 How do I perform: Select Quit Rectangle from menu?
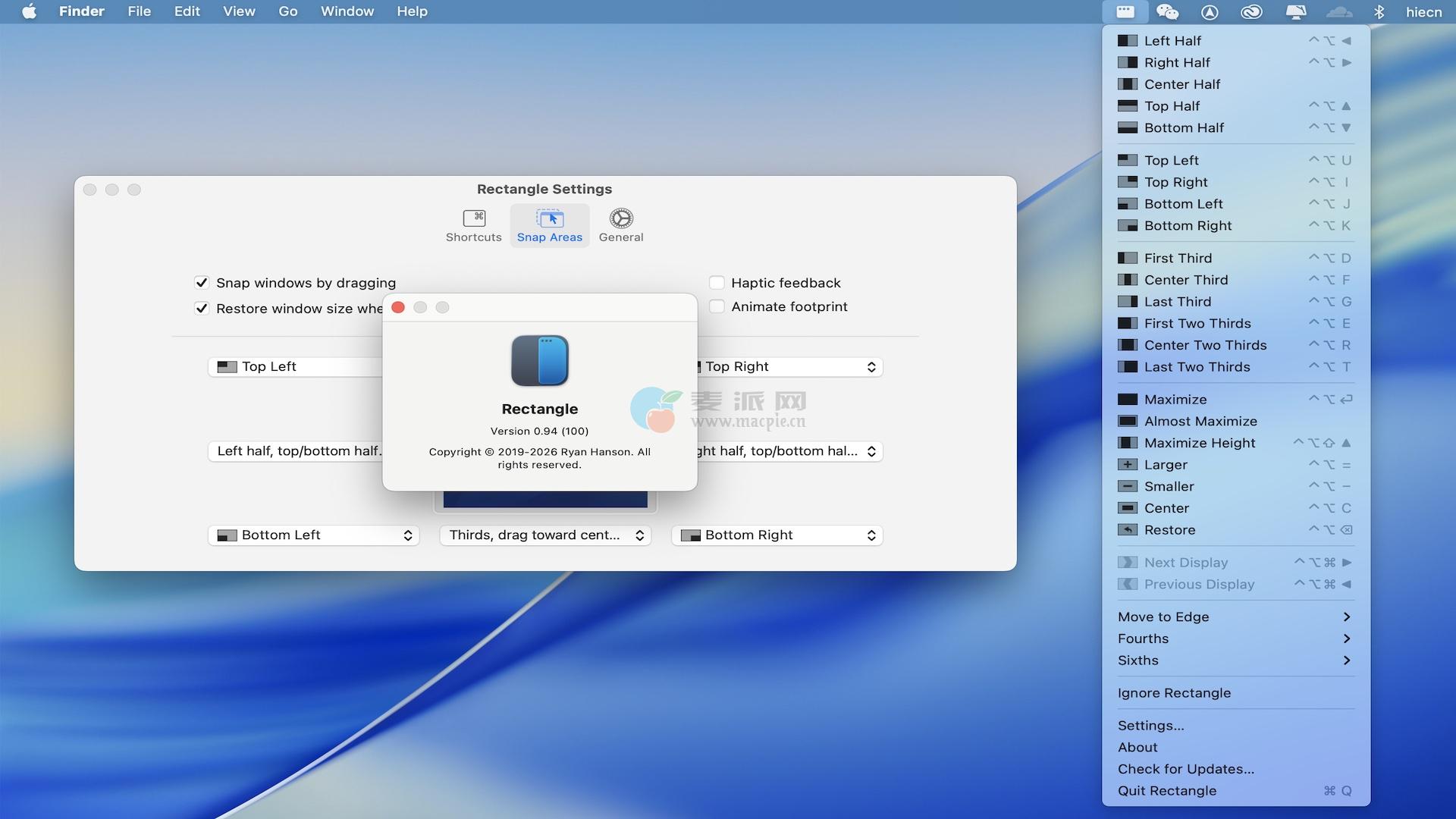[1166, 791]
